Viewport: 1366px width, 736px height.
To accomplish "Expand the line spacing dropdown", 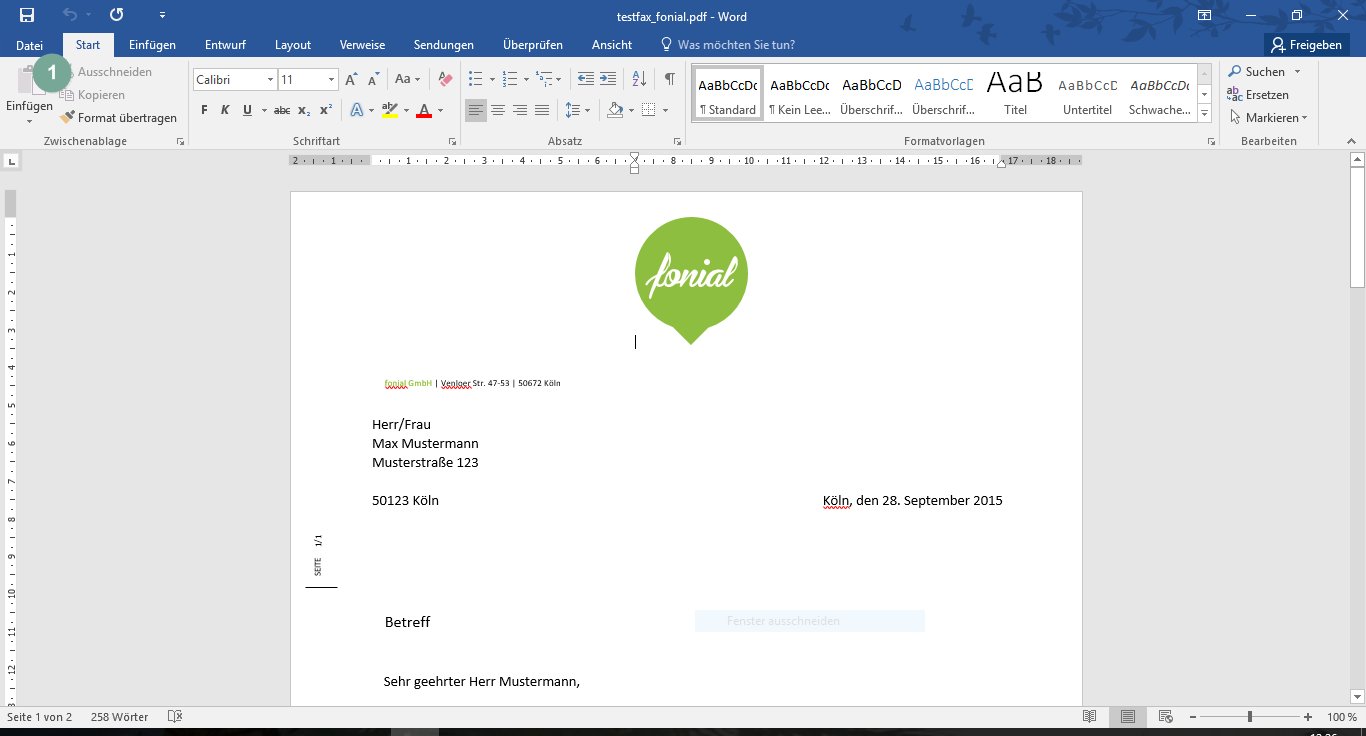I will [x=588, y=110].
